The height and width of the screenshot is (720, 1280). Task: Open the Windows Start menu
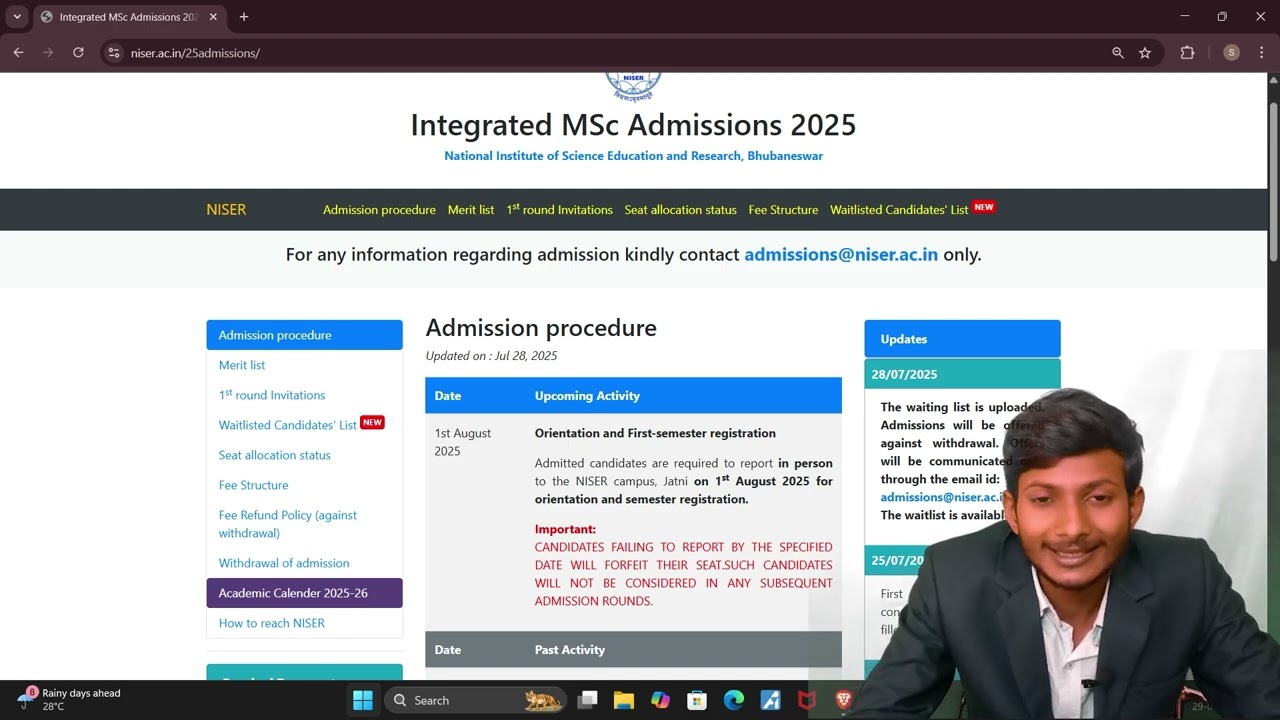coord(363,700)
